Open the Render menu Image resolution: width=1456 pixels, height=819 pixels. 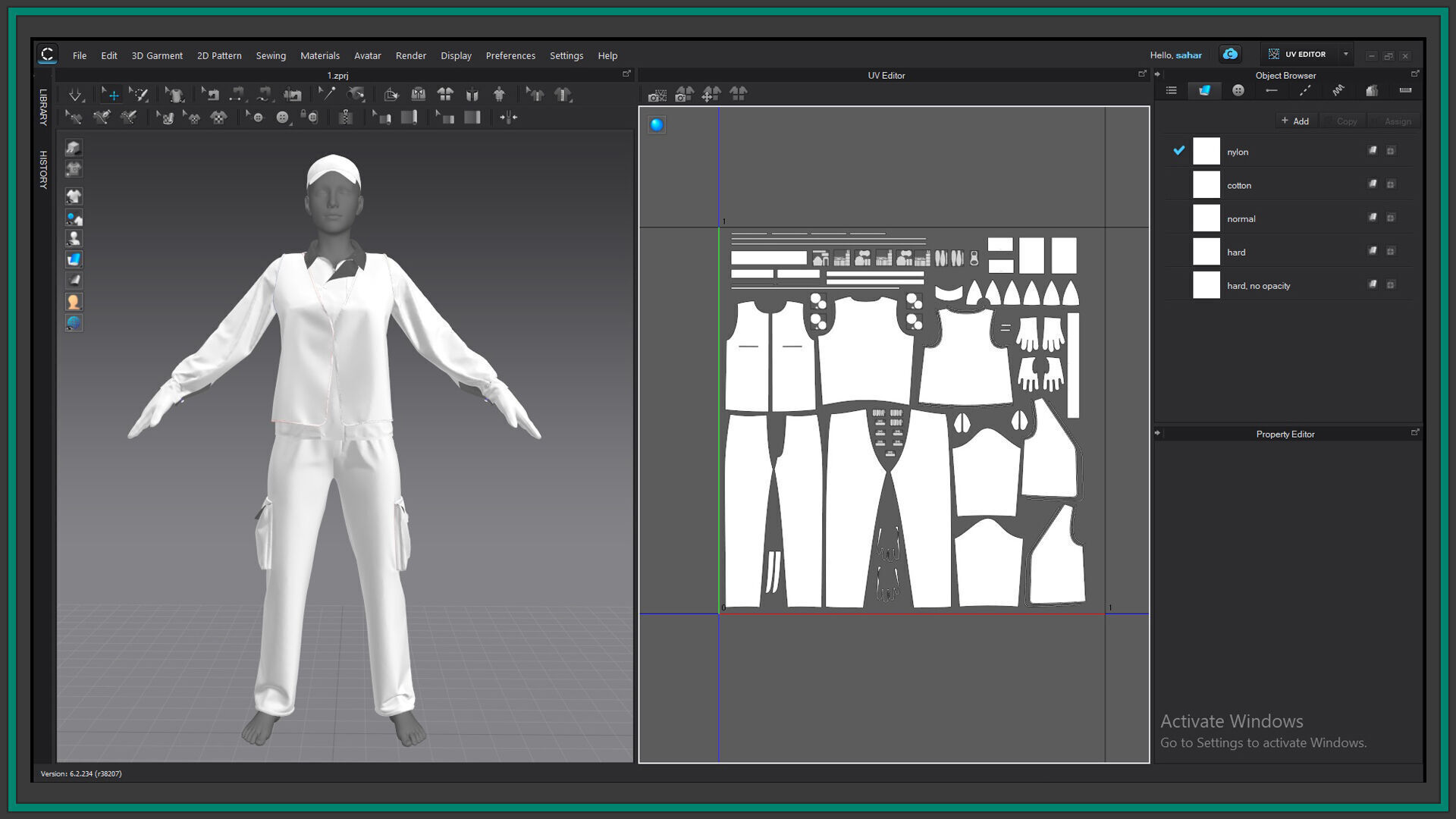[x=411, y=55]
